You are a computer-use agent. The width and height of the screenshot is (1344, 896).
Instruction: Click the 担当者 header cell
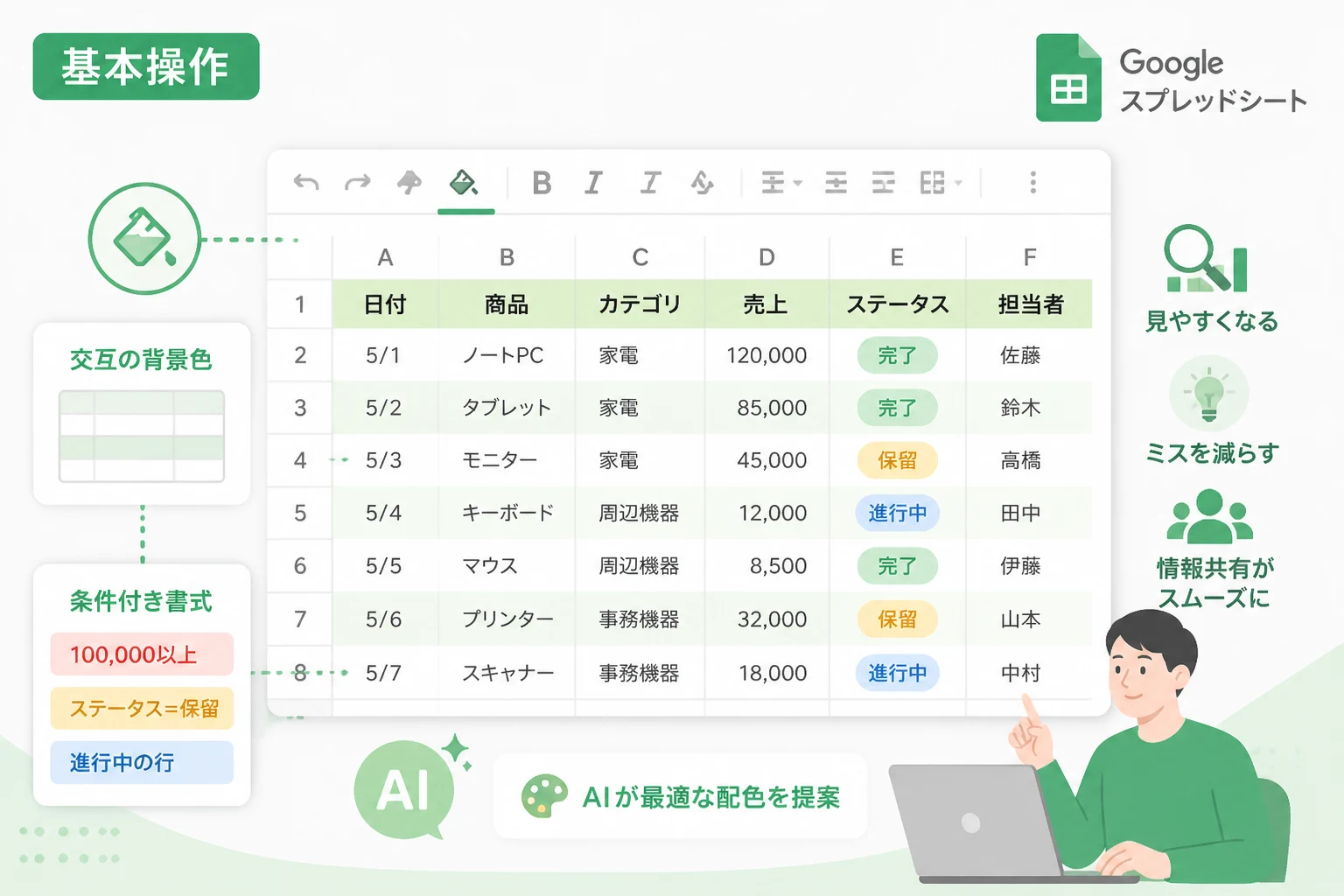[1030, 304]
